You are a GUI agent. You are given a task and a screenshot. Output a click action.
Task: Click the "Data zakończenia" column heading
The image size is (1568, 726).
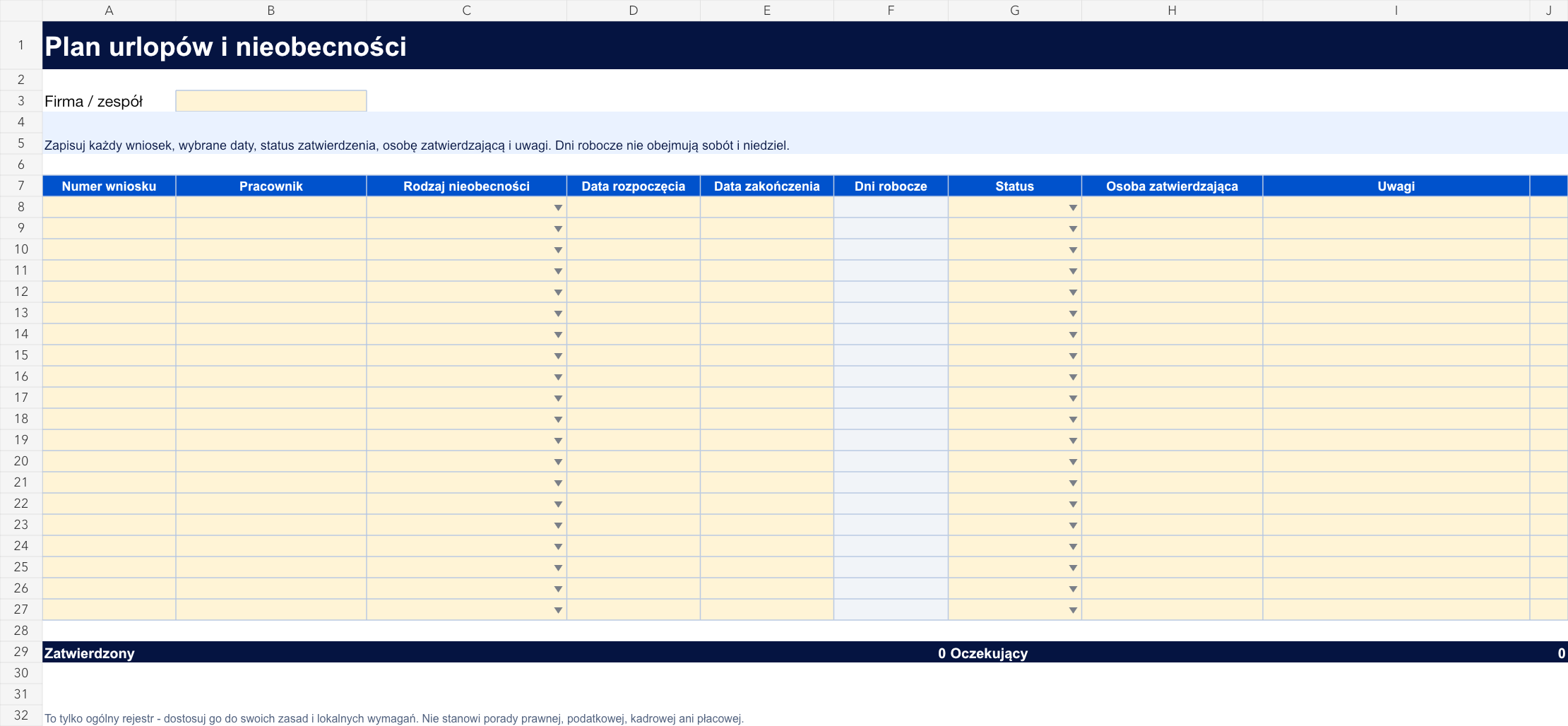(767, 186)
